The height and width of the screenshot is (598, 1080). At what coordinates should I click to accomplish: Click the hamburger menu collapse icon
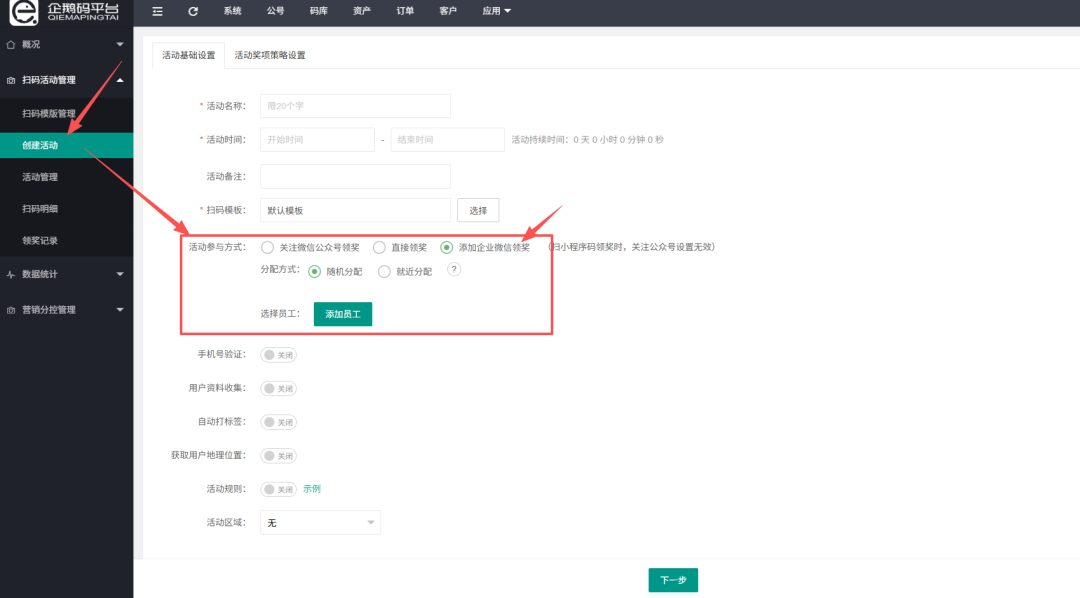pos(157,11)
